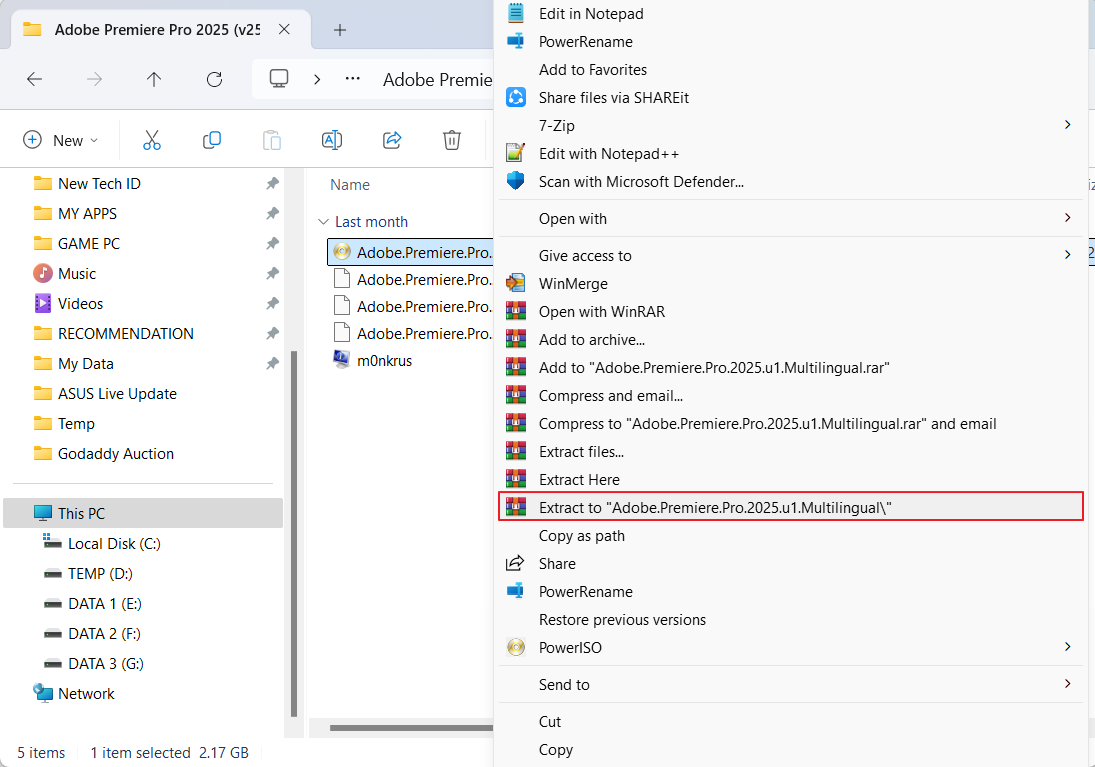Choose Cut in the context menu
Image resolution: width=1095 pixels, height=767 pixels.
point(791,721)
